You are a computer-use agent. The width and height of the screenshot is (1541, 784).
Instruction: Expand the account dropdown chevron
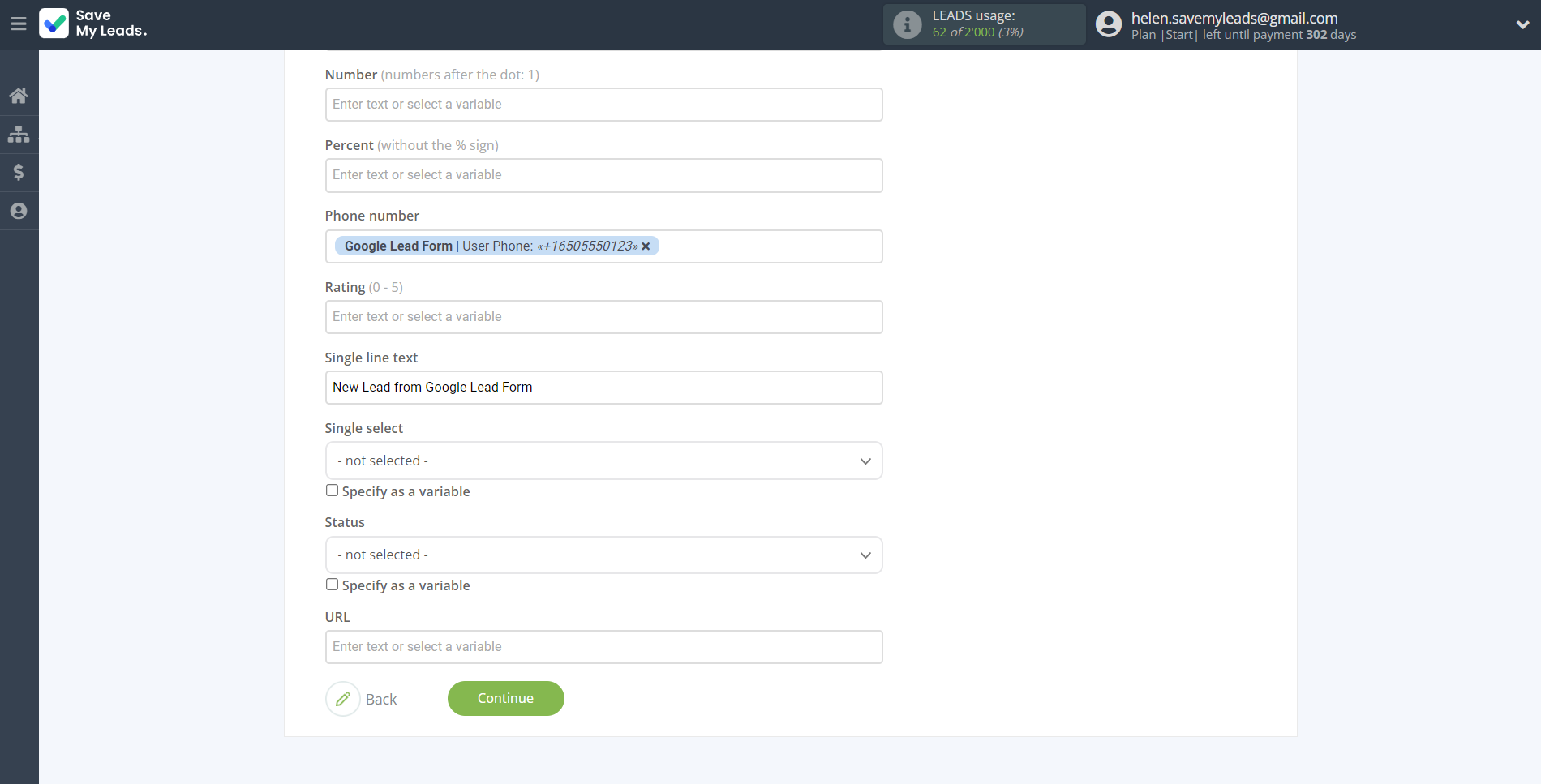pyautogui.click(x=1522, y=24)
